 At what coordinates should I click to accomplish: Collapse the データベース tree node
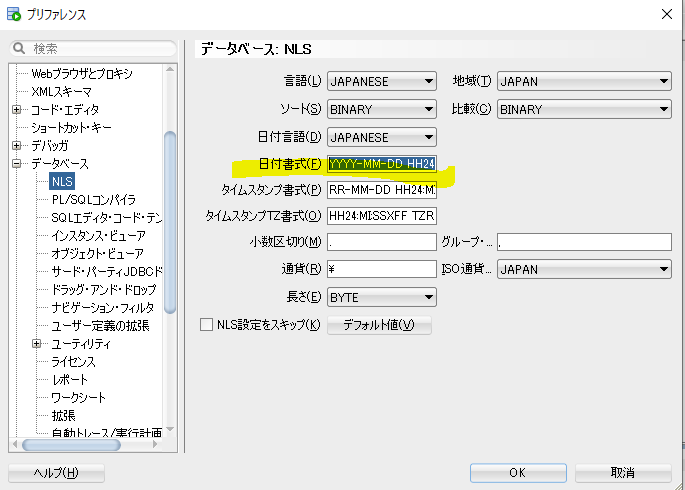point(17,164)
